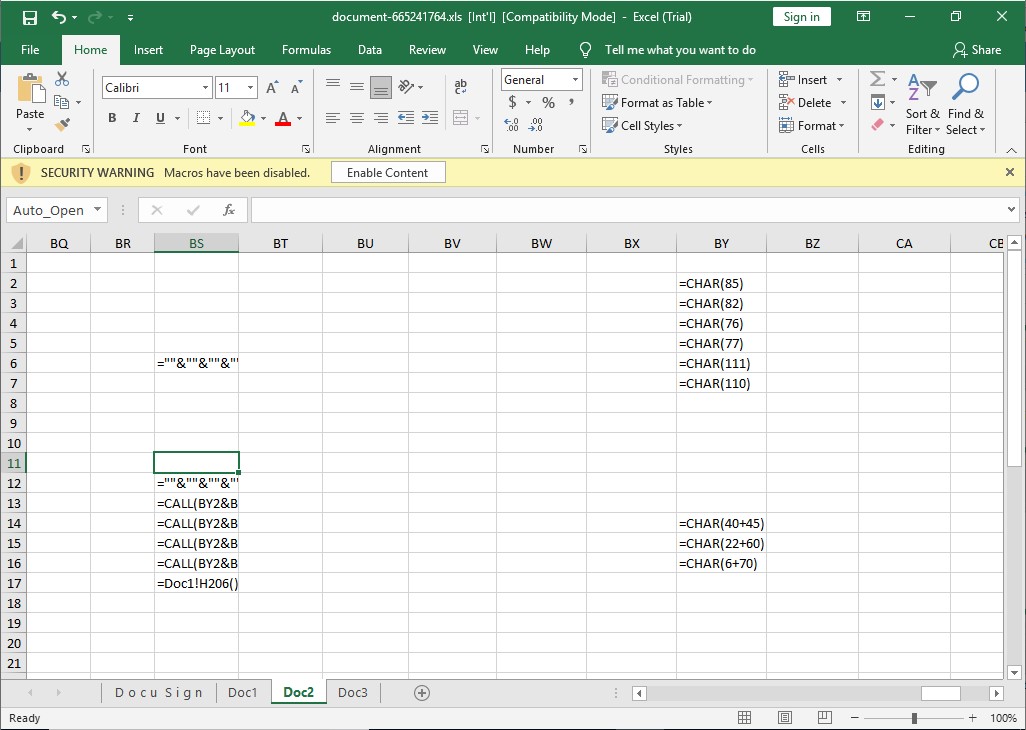This screenshot has width=1026, height=730.
Task: Expand the General number format dropdown
Action: point(575,80)
